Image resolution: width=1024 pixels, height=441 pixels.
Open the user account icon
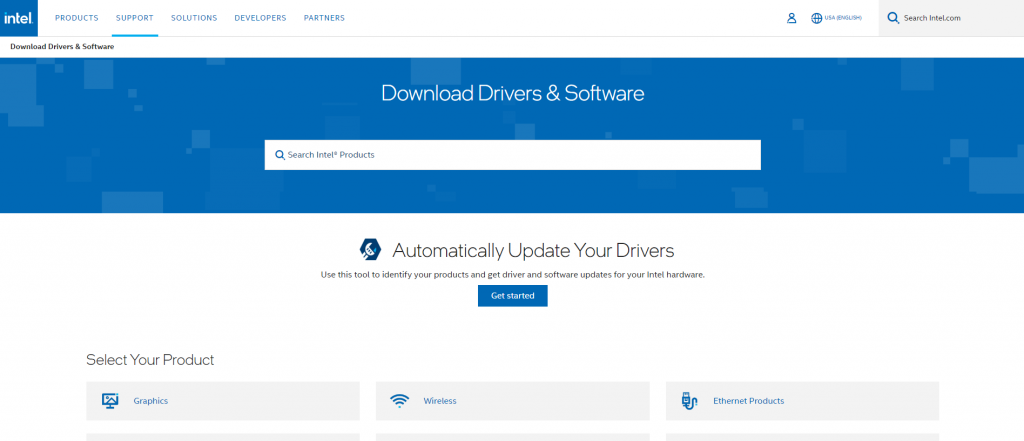click(792, 18)
